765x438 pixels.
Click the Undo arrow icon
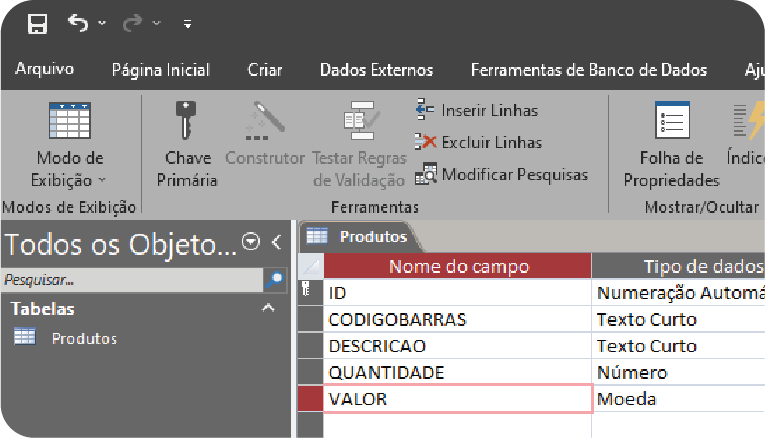point(78,23)
